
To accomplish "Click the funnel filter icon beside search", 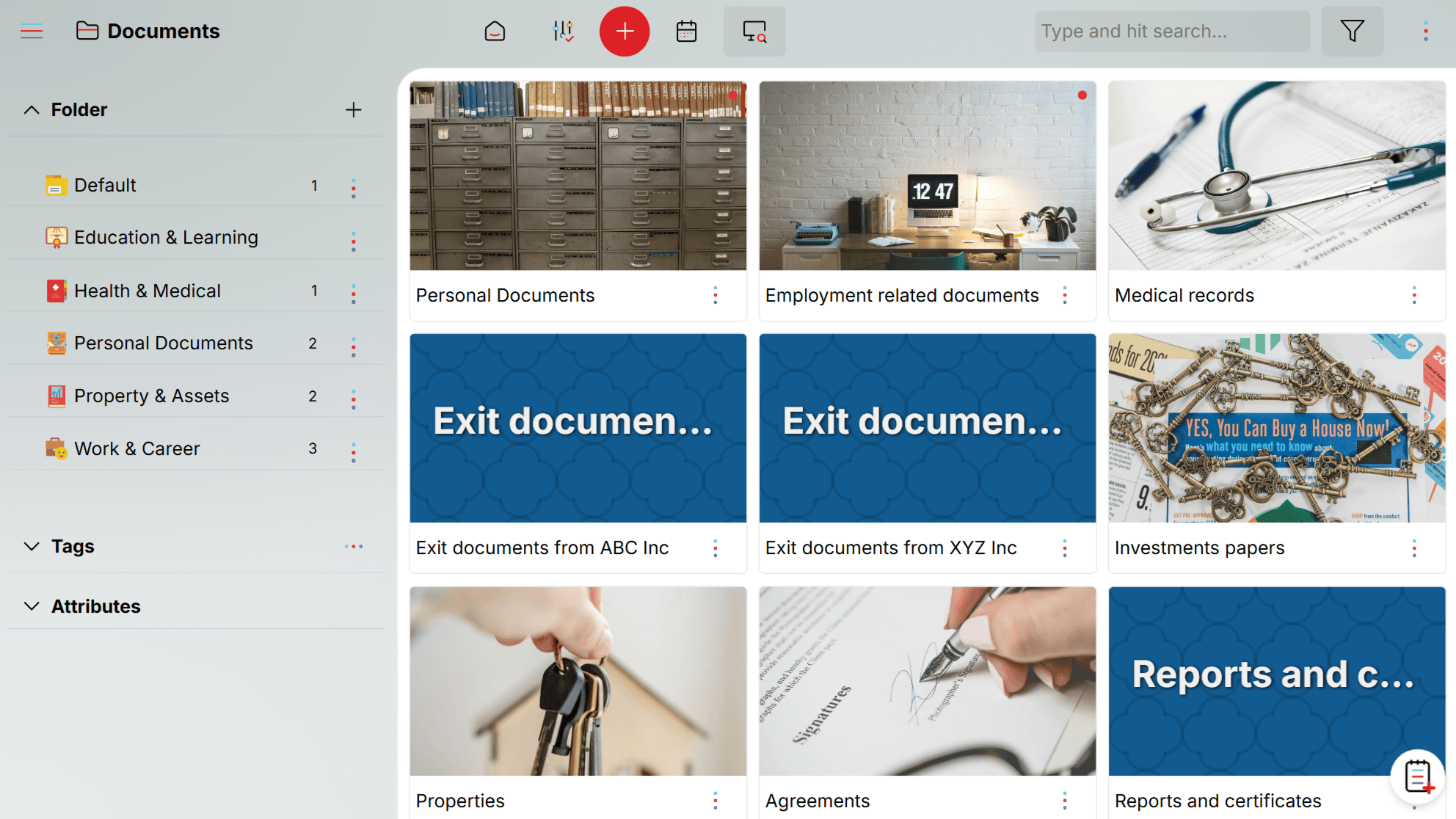I will pos(1353,31).
